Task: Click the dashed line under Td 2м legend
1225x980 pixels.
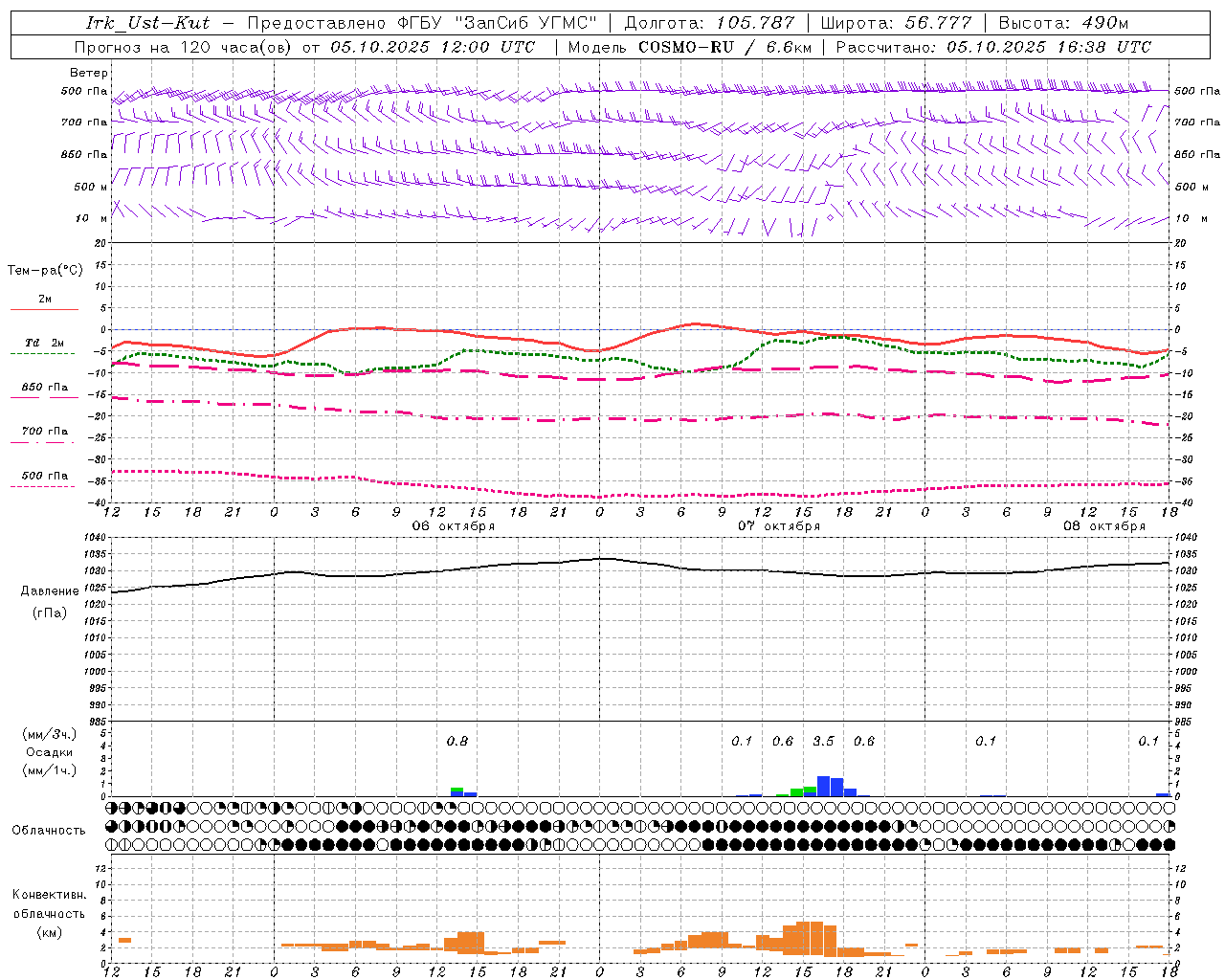Action: [44, 353]
